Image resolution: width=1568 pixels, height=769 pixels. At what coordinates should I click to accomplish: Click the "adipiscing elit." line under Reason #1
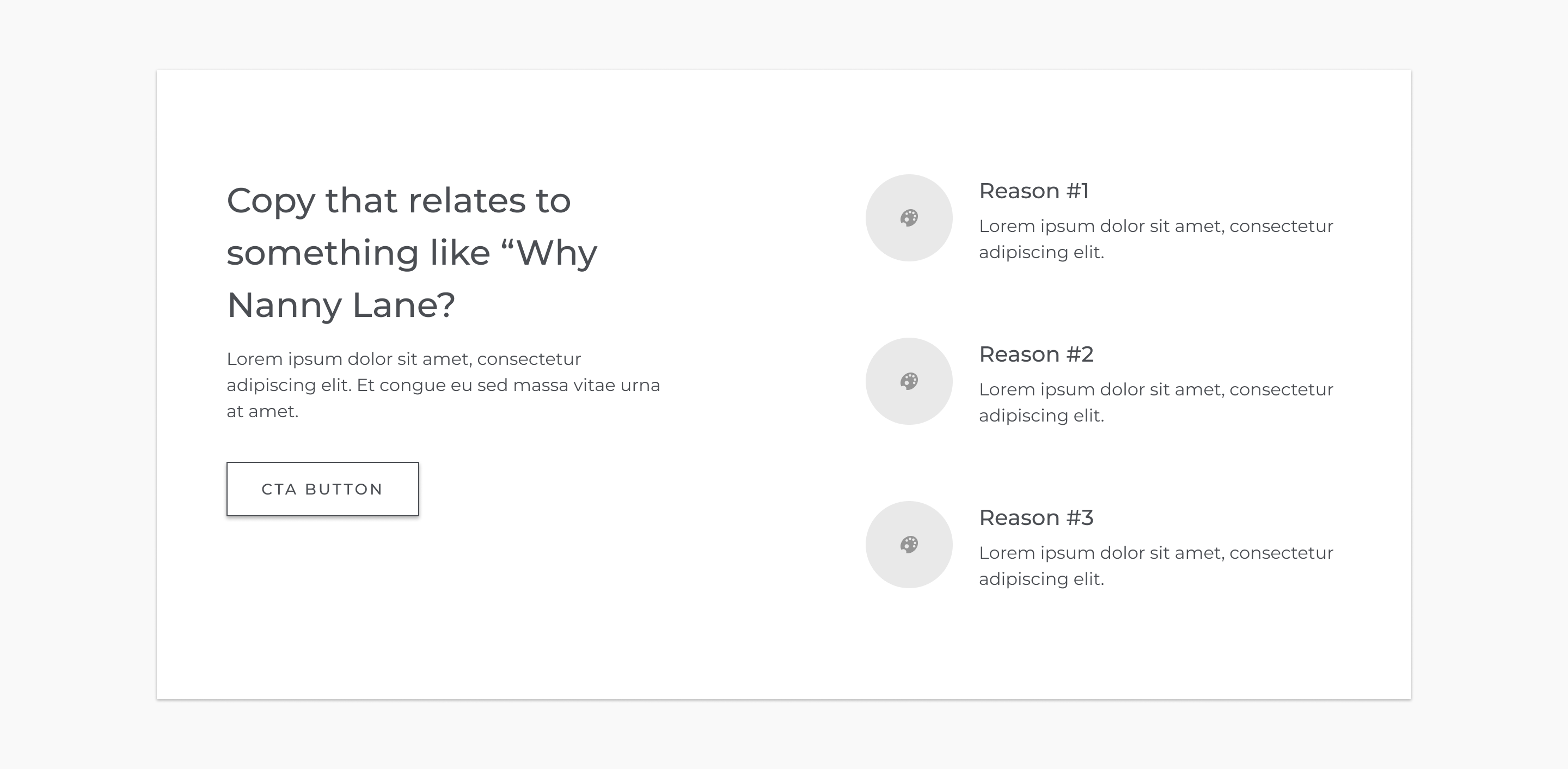click(1041, 253)
